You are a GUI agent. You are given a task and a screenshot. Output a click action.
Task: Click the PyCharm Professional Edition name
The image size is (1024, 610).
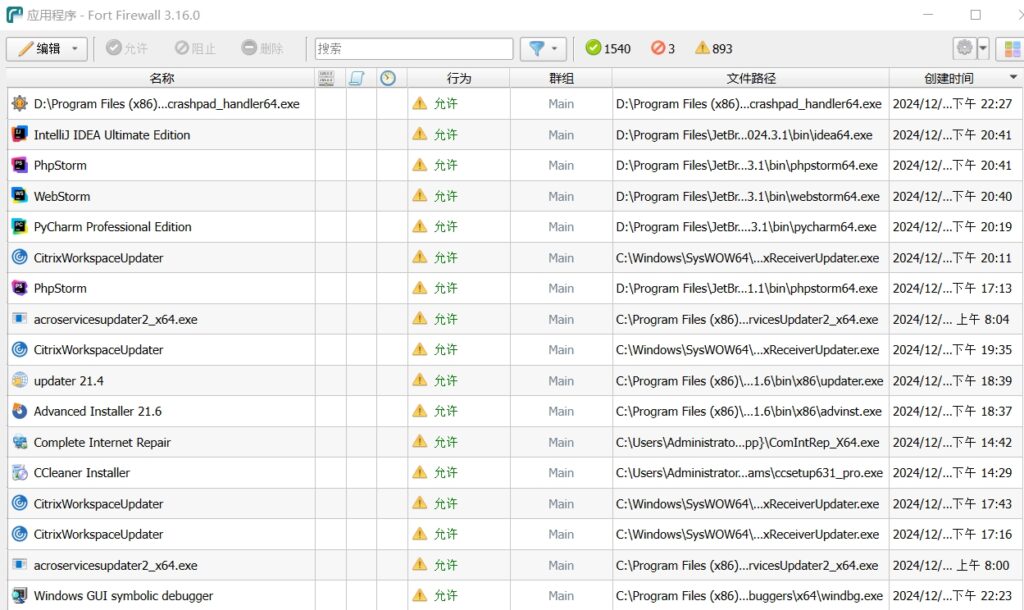112,227
